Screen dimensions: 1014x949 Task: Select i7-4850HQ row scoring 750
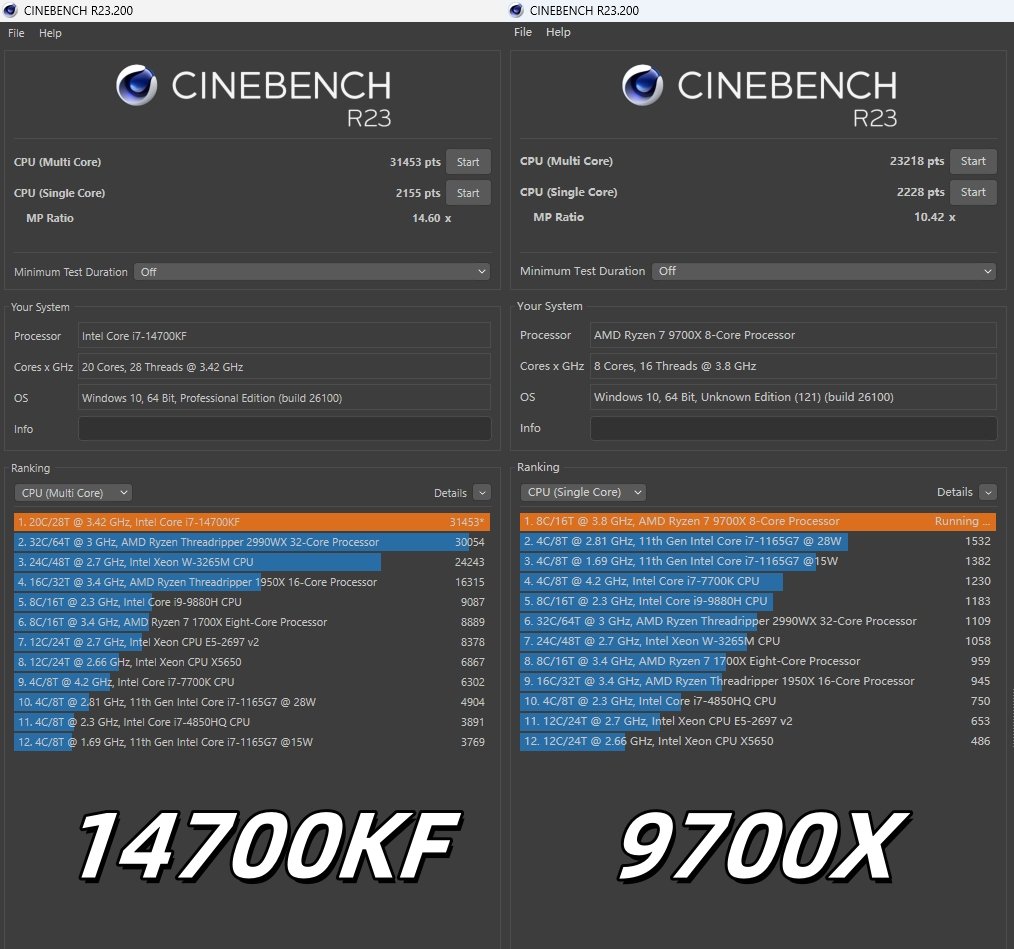coord(758,701)
